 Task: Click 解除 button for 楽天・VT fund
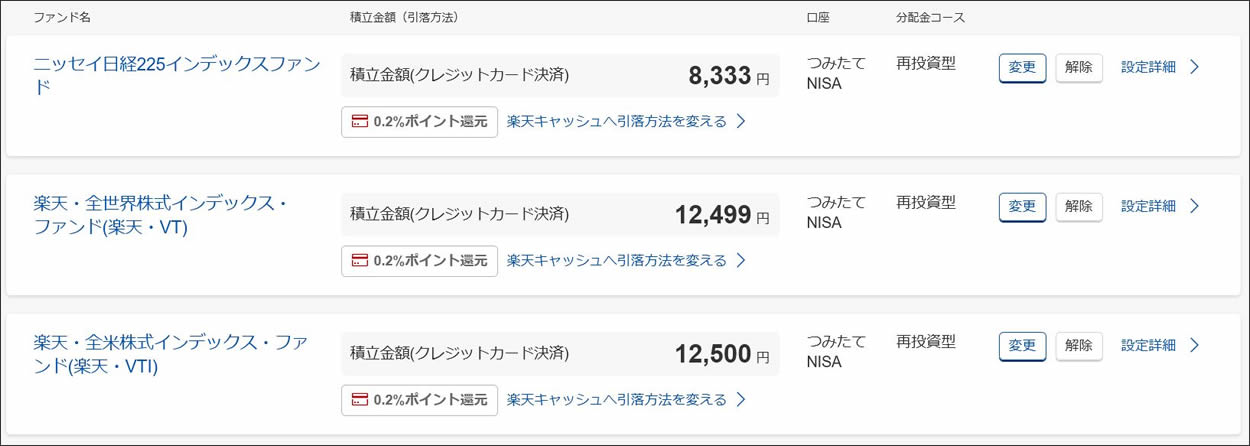[x=1079, y=207]
